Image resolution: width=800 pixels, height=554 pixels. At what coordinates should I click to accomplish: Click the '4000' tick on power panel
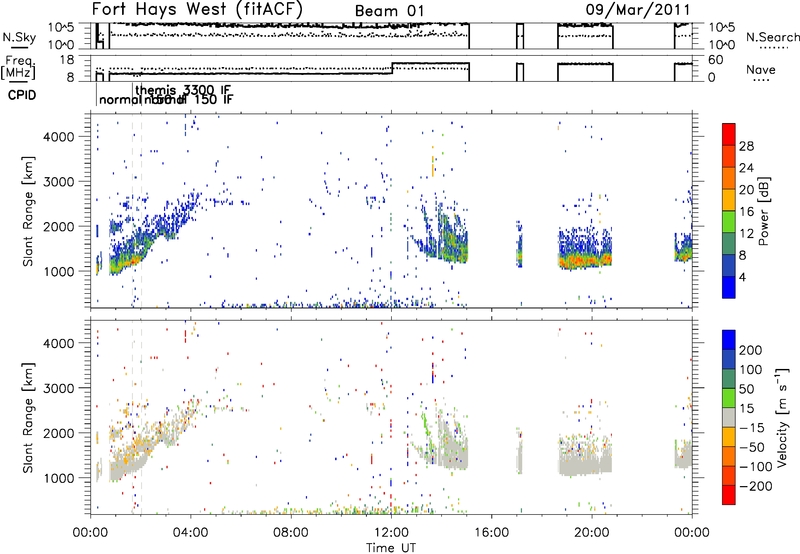pyautogui.click(x=59, y=137)
